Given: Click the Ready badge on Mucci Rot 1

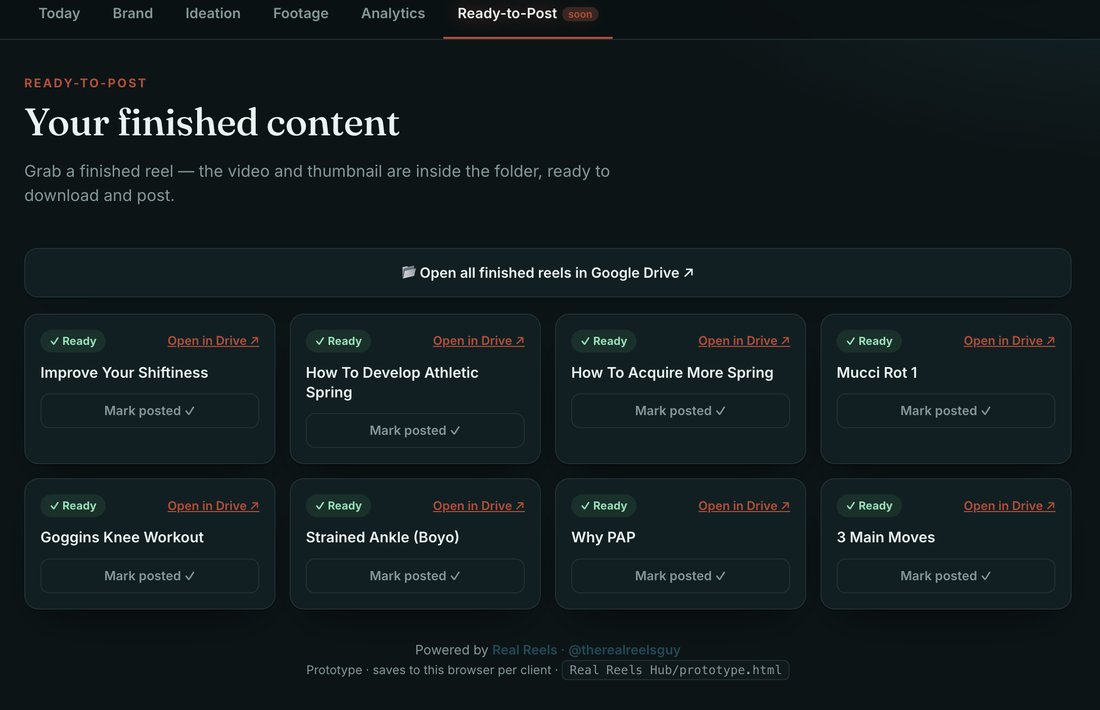Looking at the screenshot, I should (x=869, y=341).
